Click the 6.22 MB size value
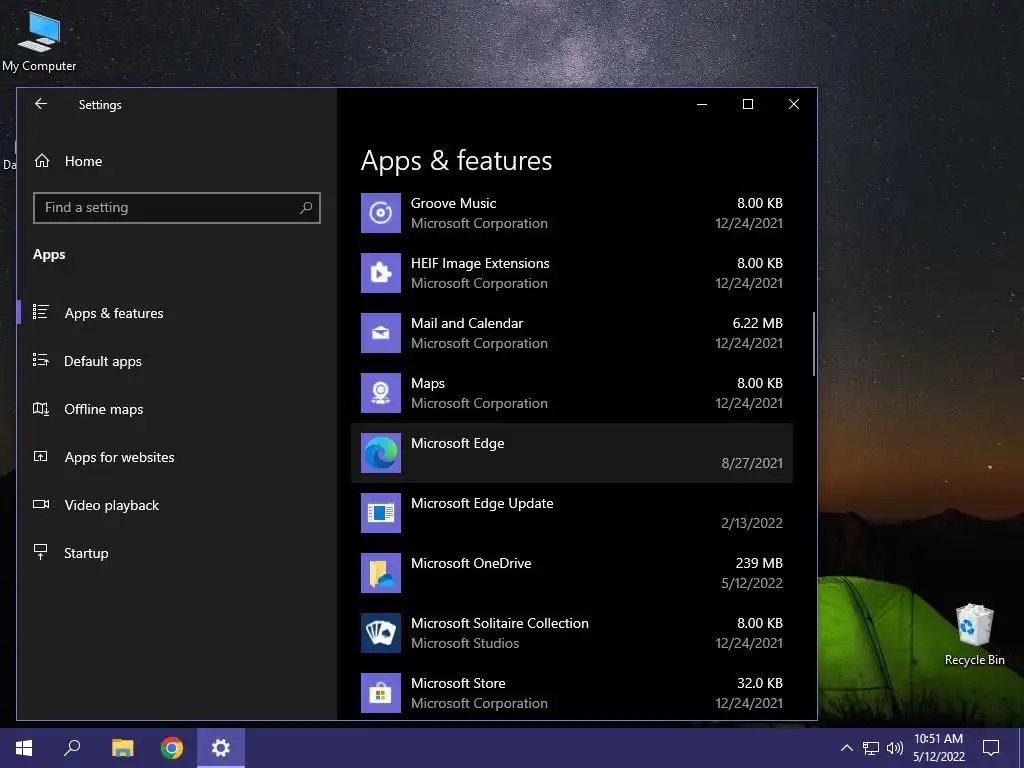Image resolution: width=1024 pixels, height=768 pixels. 758,323
